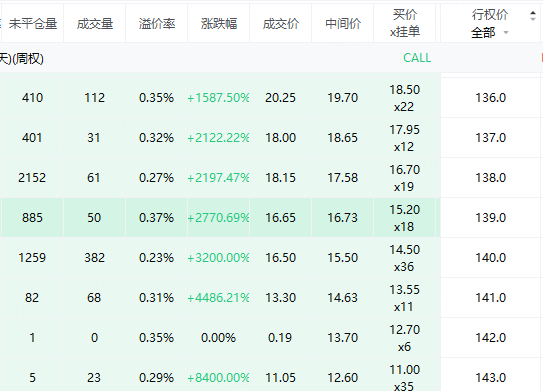
Task: Click the 成交价 column header
Action: (x=281, y=24)
